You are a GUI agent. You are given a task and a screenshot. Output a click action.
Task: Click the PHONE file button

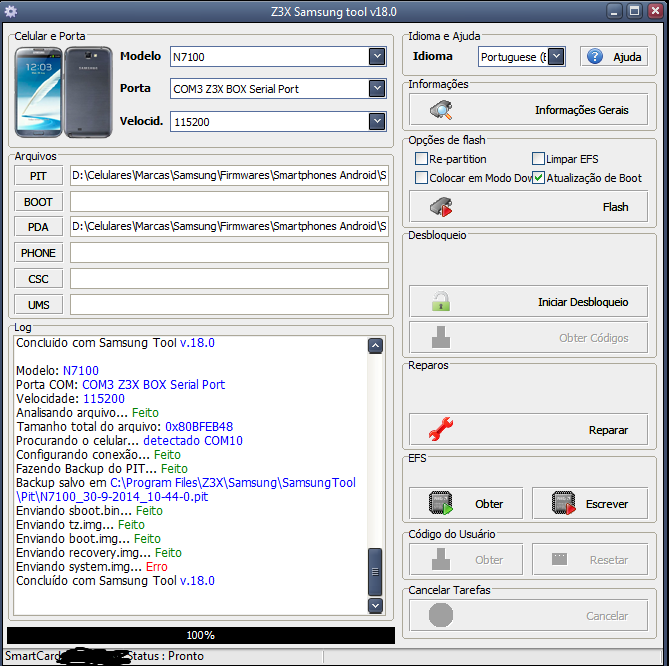(38, 253)
